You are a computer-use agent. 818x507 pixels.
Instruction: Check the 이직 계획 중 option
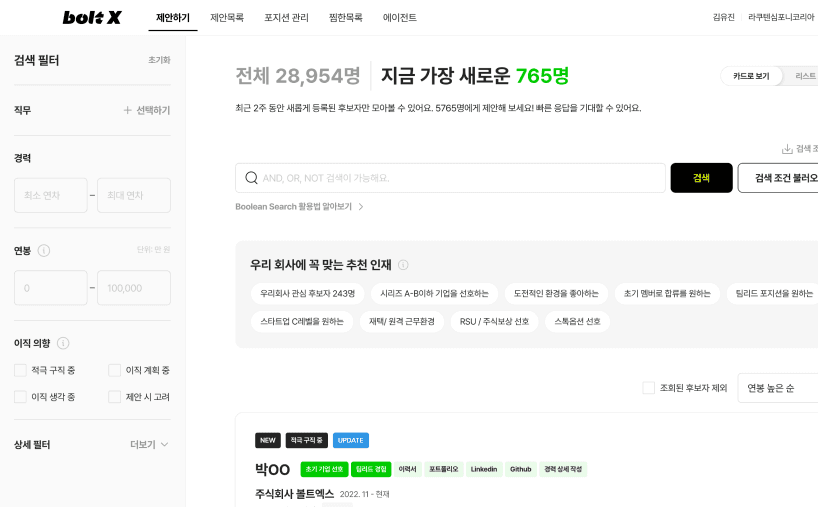click(114, 370)
